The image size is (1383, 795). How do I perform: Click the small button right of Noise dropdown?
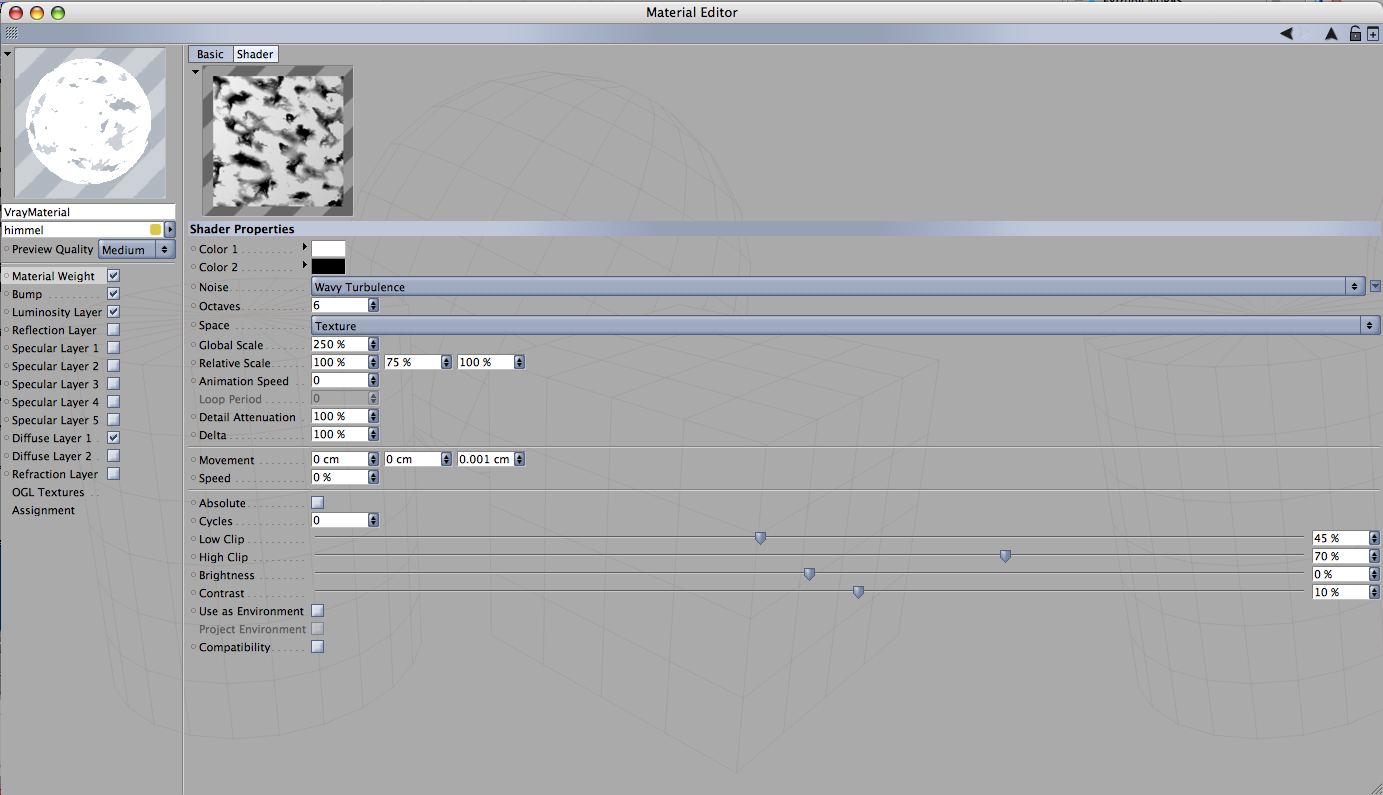pos(1375,287)
